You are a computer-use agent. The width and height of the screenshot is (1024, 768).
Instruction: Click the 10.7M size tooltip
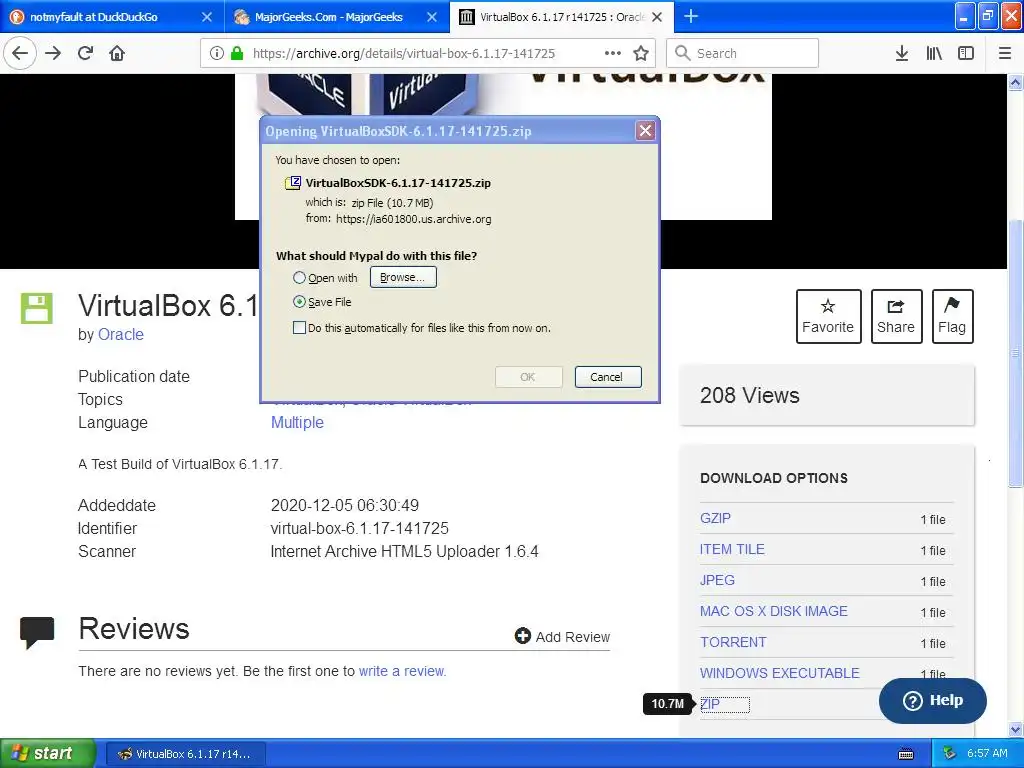[667, 703]
